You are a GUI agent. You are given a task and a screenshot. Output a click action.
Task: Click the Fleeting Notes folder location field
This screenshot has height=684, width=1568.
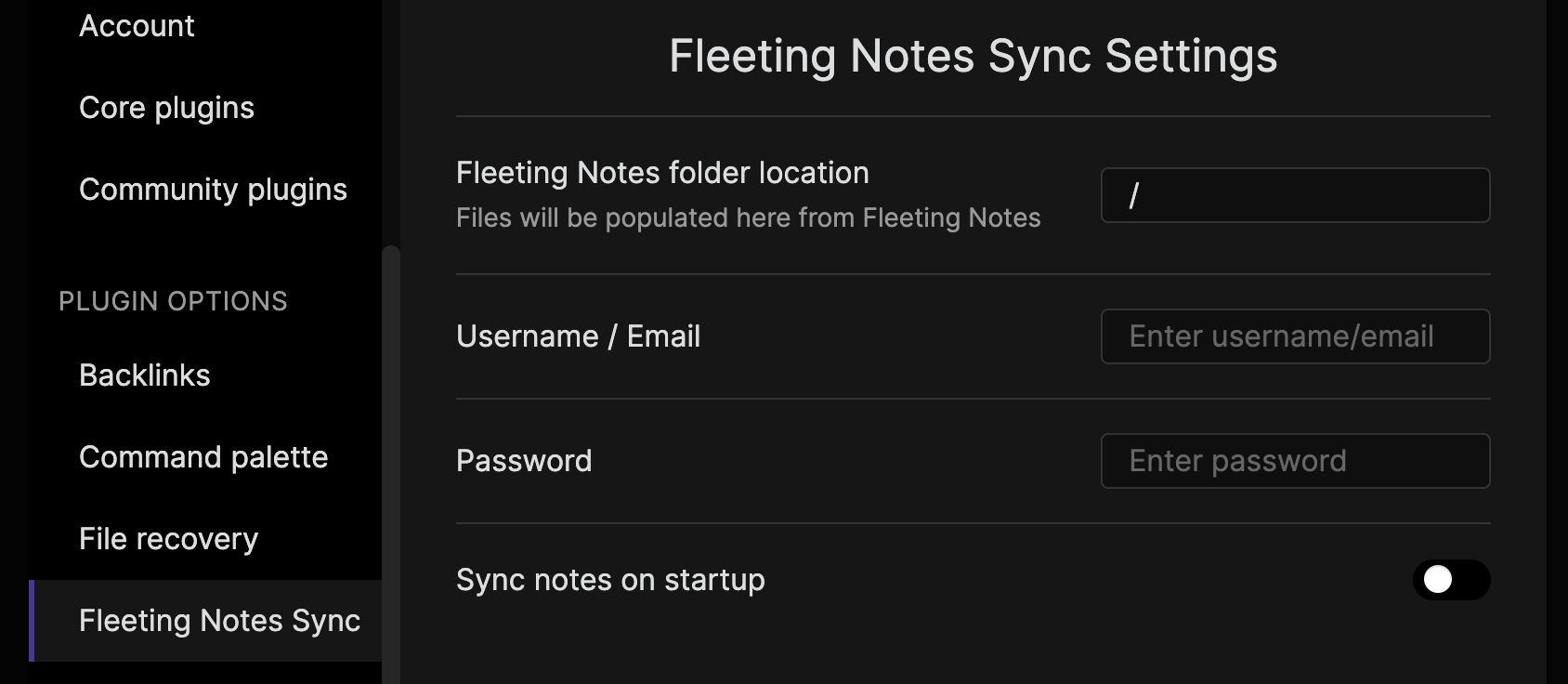pyautogui.click(x=1295, y=195)
